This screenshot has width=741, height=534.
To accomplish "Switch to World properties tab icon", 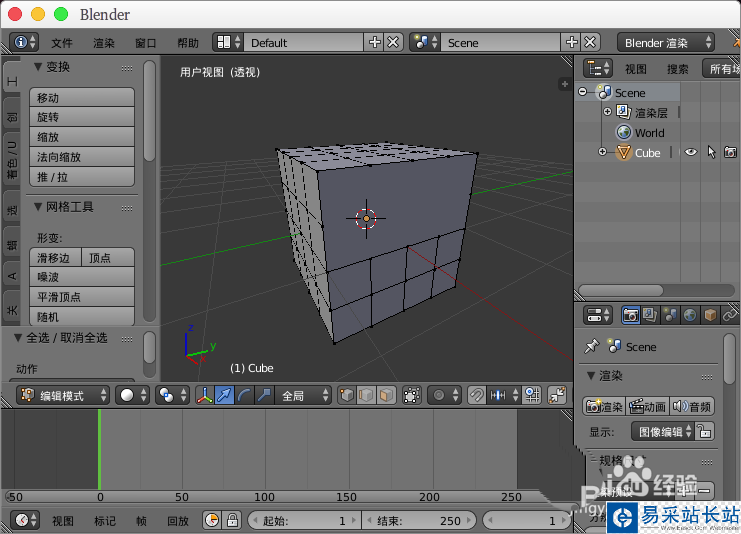I will (x=690, y=315).
